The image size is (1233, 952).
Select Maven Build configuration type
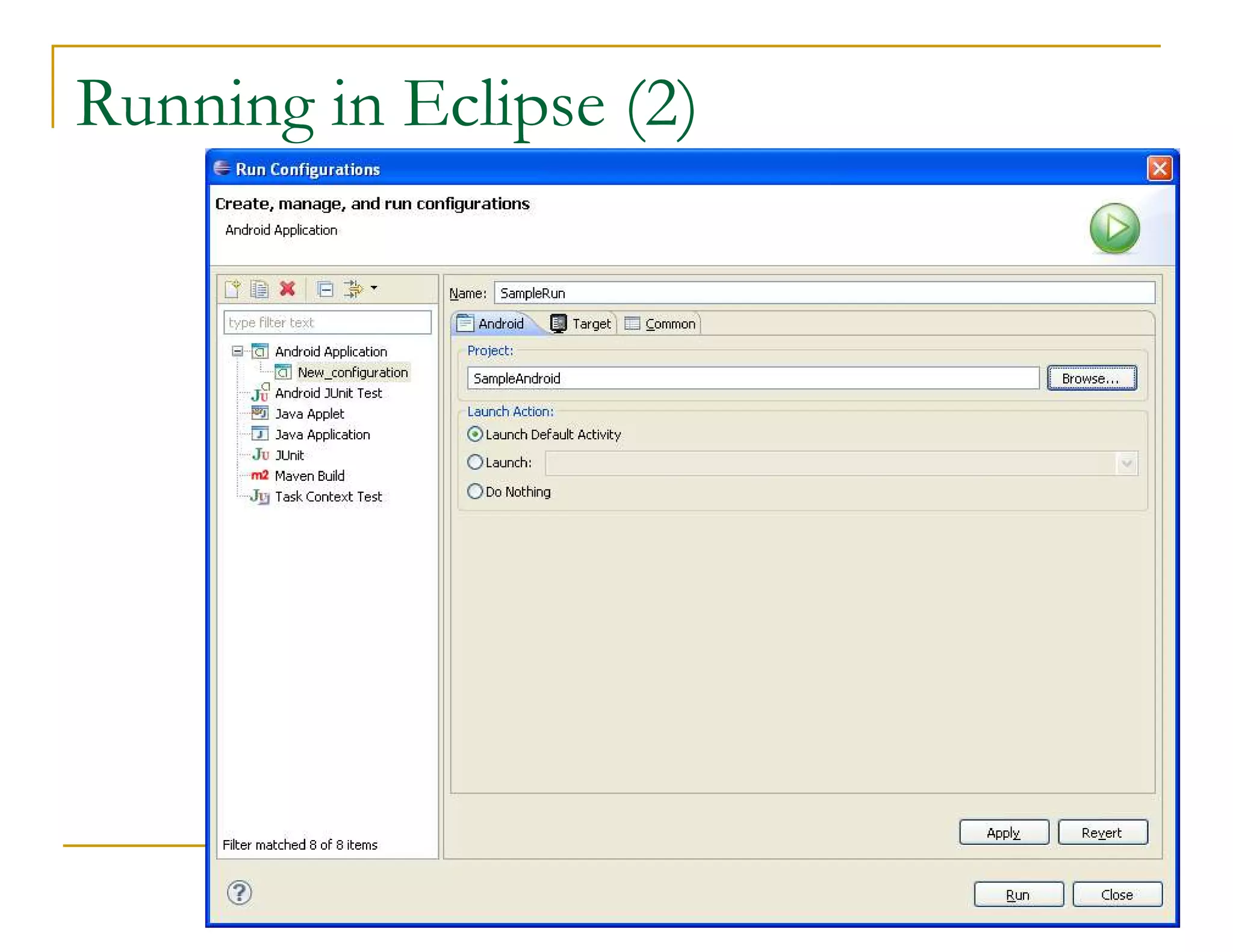coord(309,475)
